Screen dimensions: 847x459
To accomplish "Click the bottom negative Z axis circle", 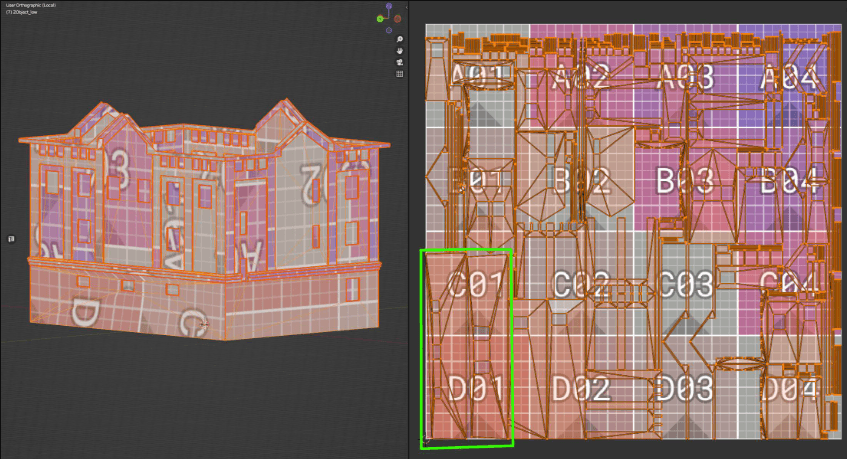I will click(x=388, y=29).
